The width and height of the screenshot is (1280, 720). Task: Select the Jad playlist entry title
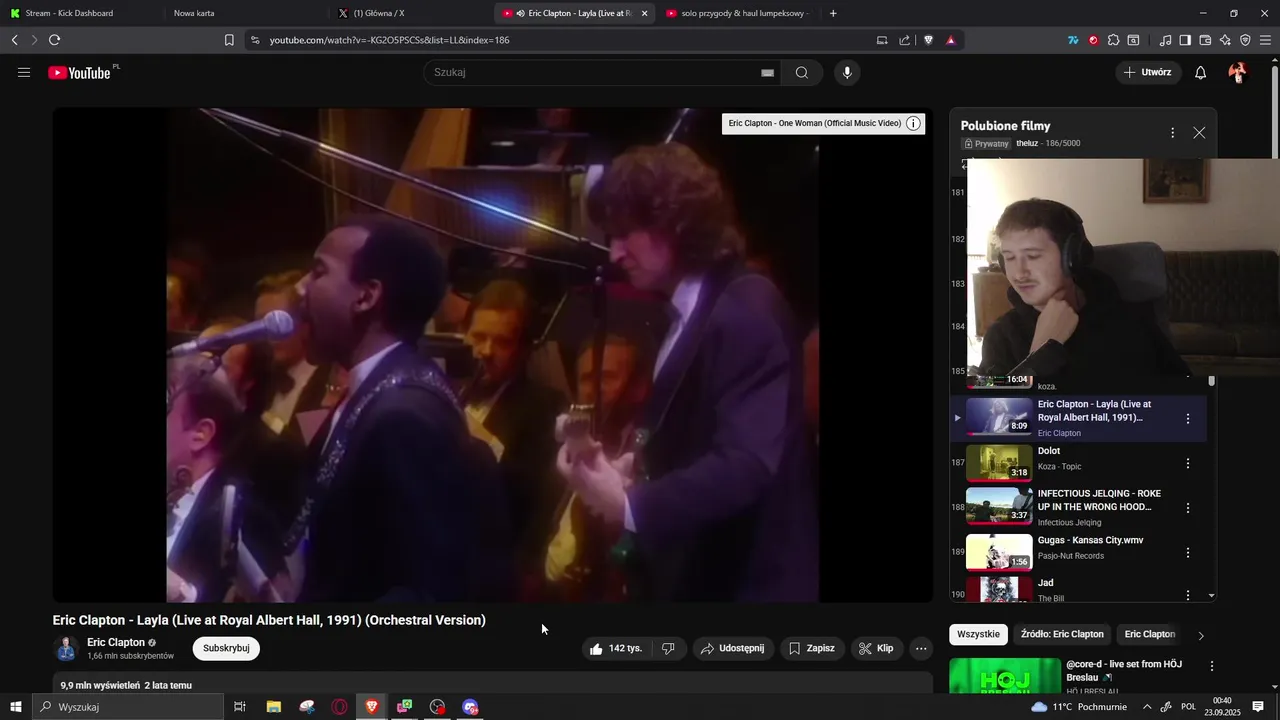tap(1045, 583)
